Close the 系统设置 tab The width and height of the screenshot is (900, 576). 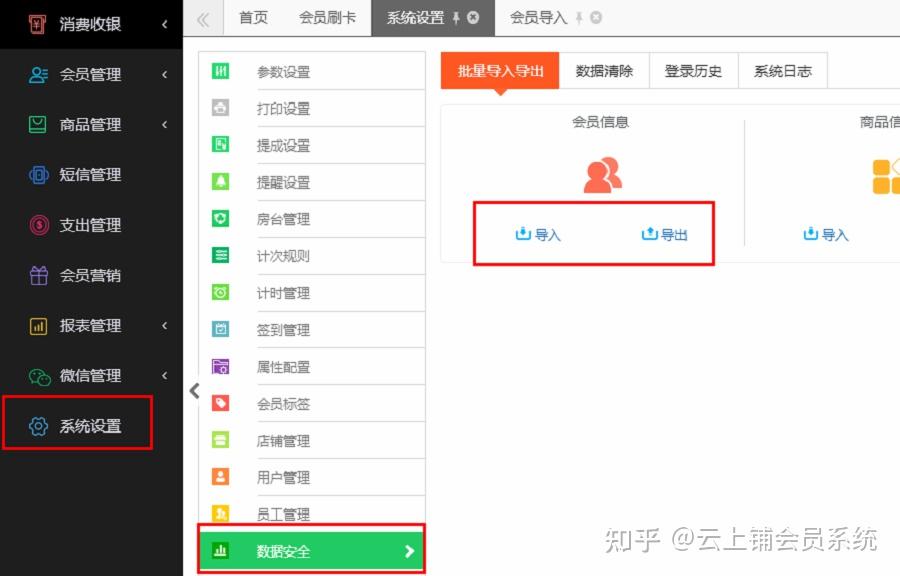[x=473, y=18]
